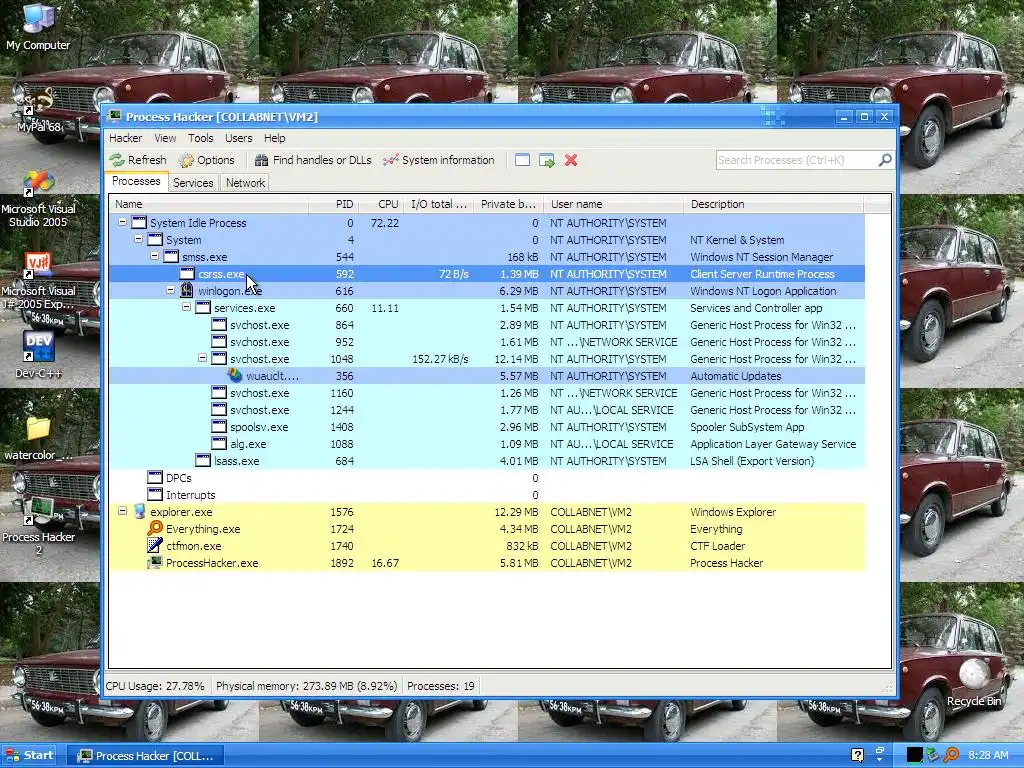This screenshot has height=768, width=1024.
Task: Sort by the User name column header
Action: point(614,204)
